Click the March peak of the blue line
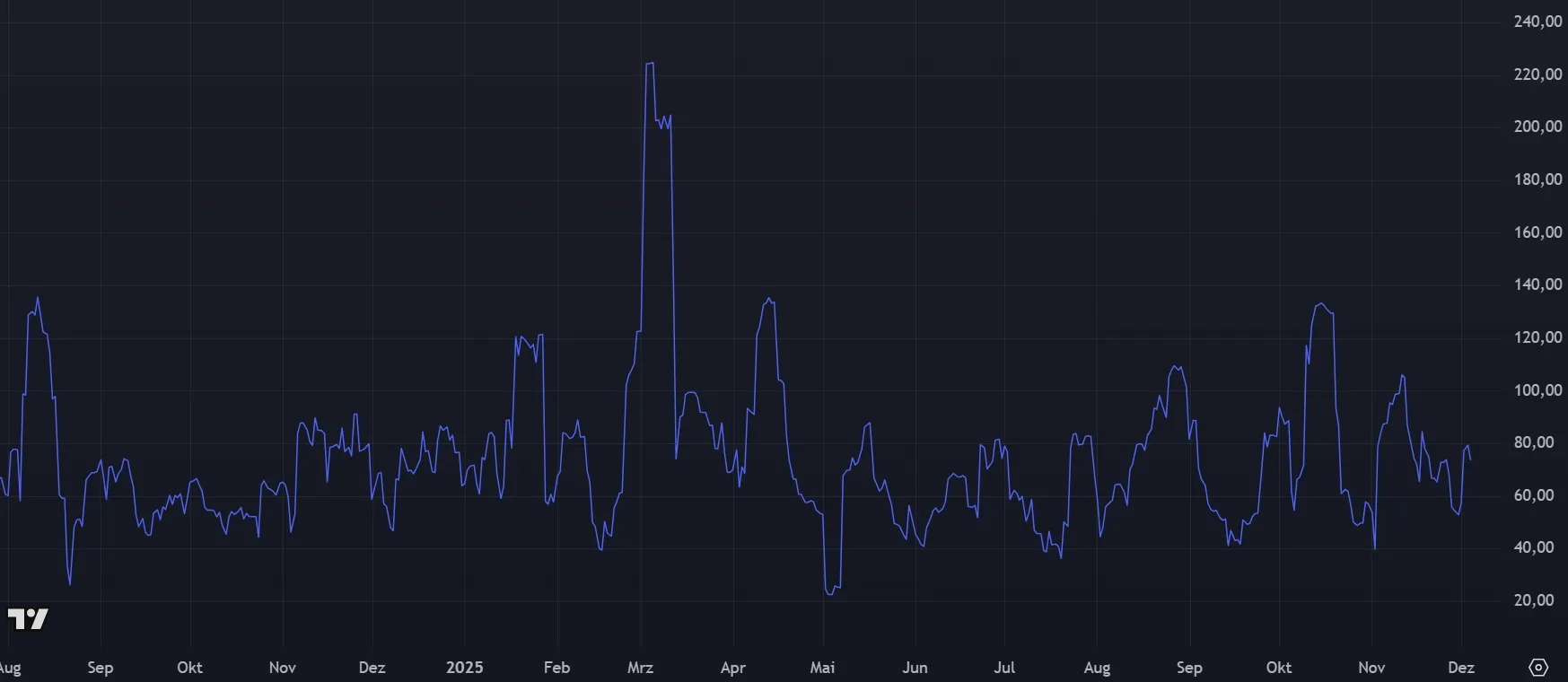Viewport: 1568px width, 682px height. 650,64
